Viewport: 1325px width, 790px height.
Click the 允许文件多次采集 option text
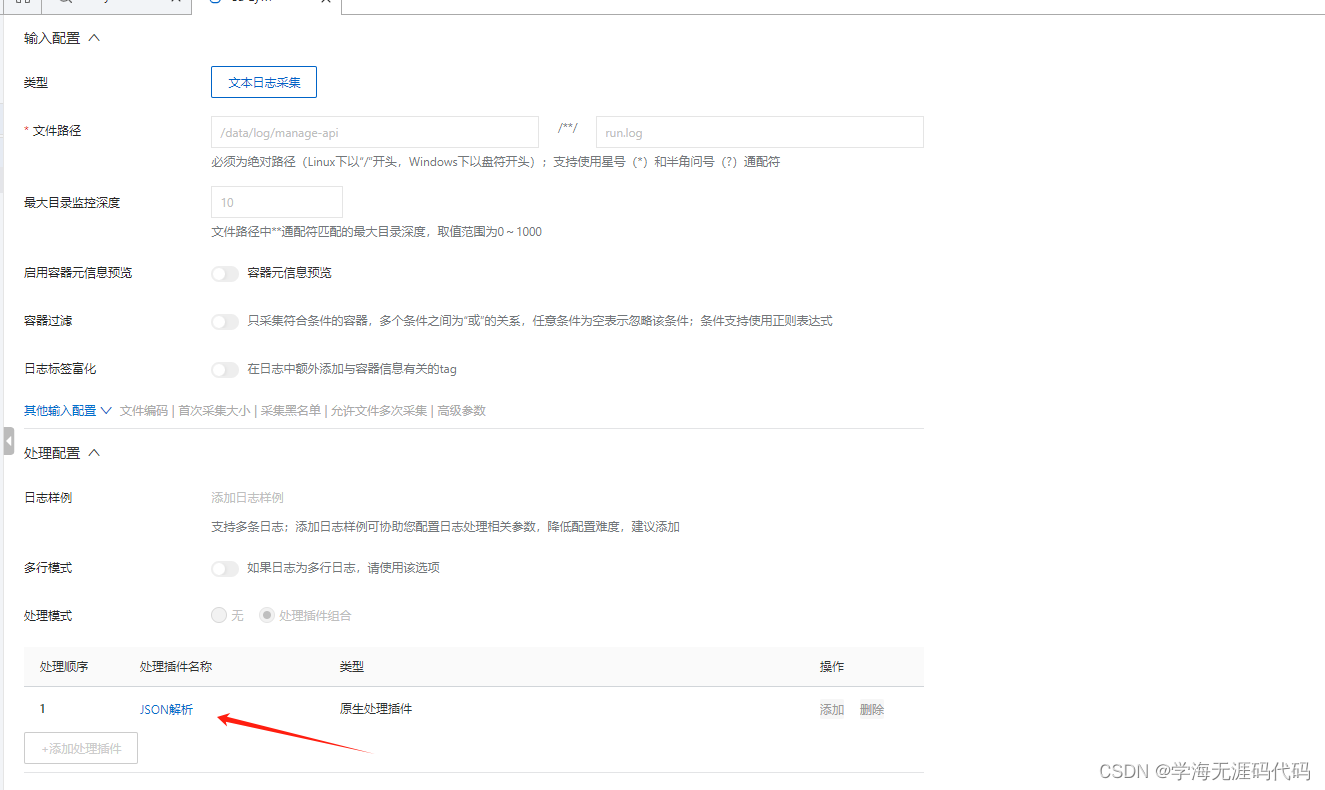(379, 411)
